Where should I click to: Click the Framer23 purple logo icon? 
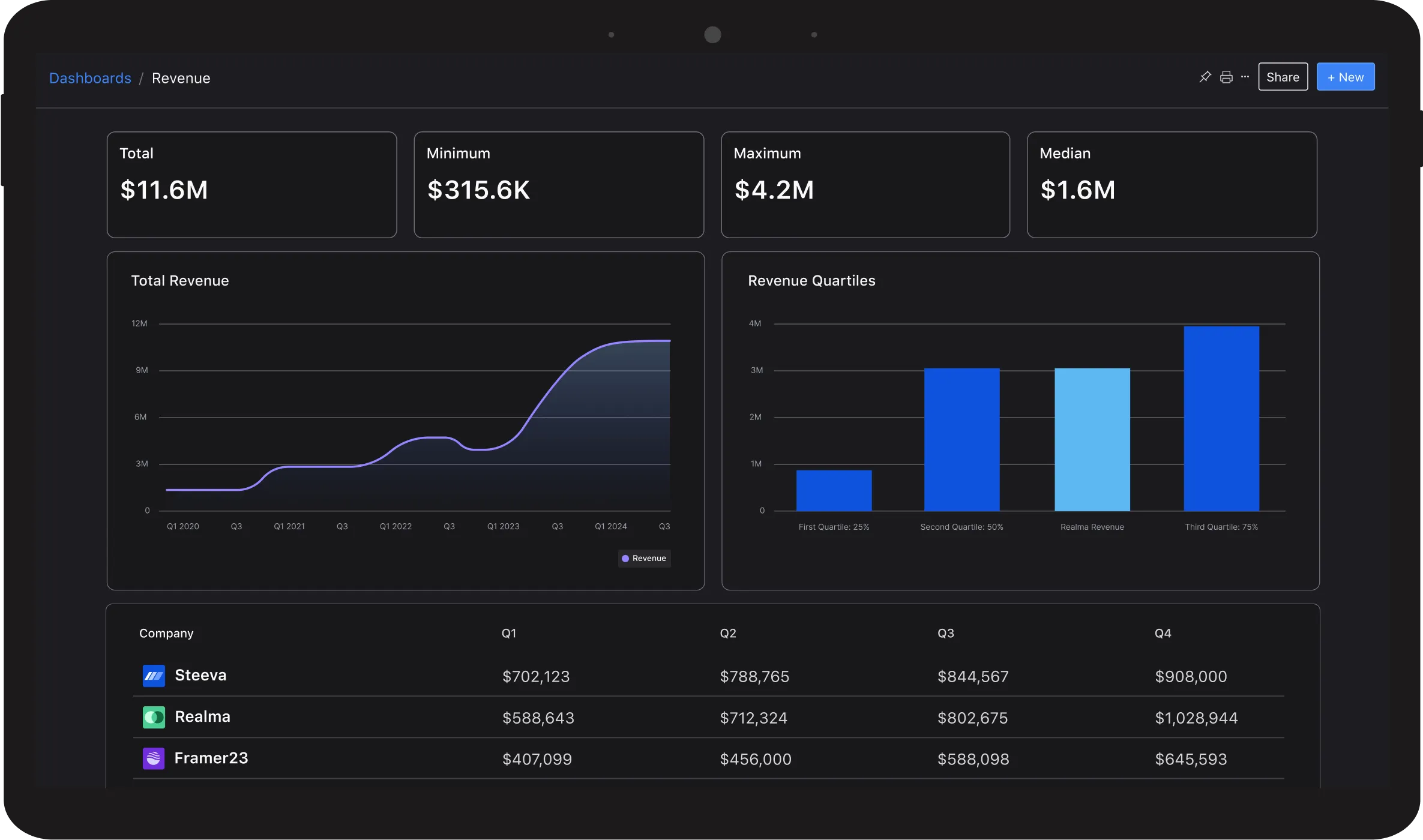point(154,758)
